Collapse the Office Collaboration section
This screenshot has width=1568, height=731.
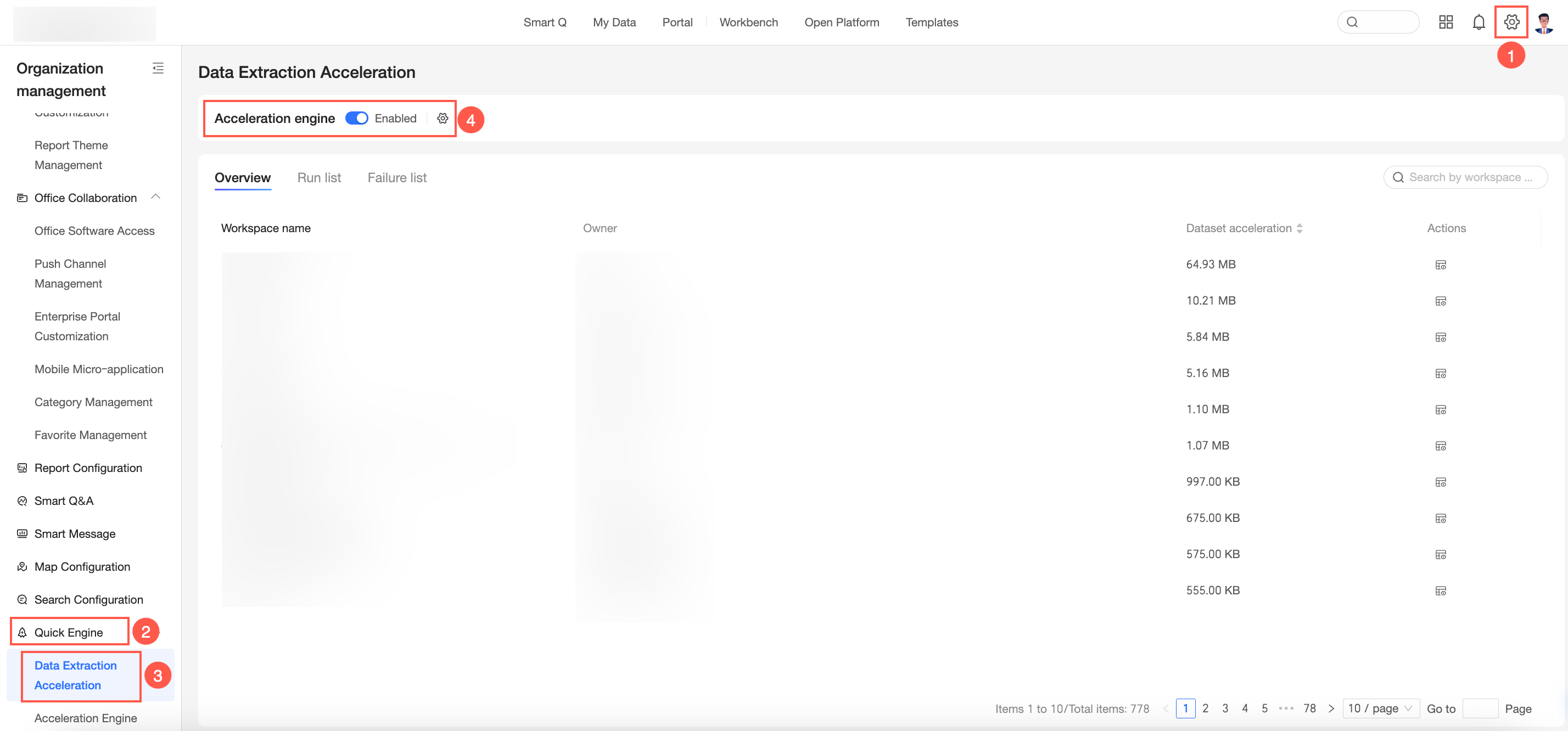click(156, 197)
